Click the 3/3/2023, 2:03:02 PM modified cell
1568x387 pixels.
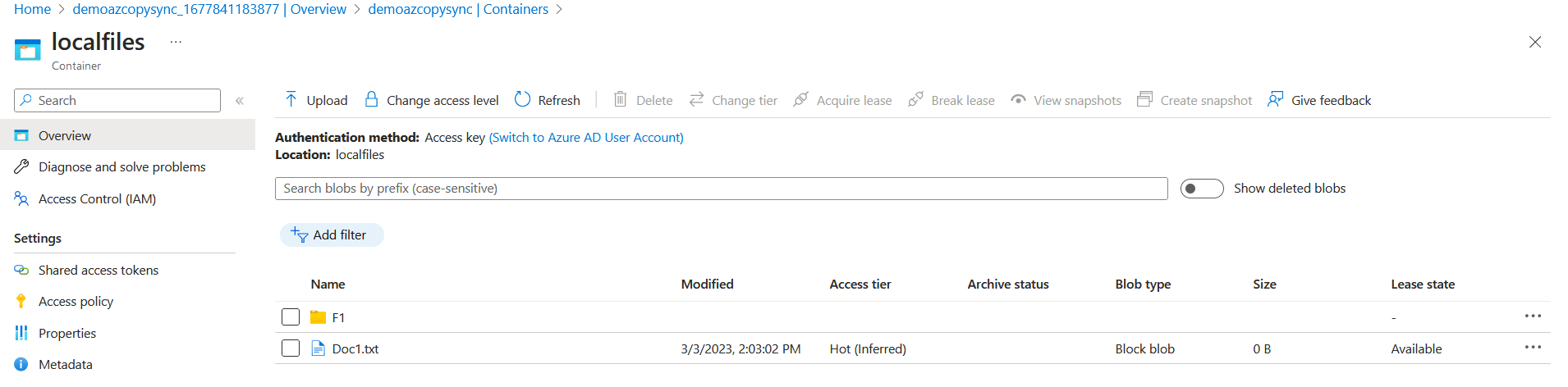pyautogui.click(x=740, y=348)
